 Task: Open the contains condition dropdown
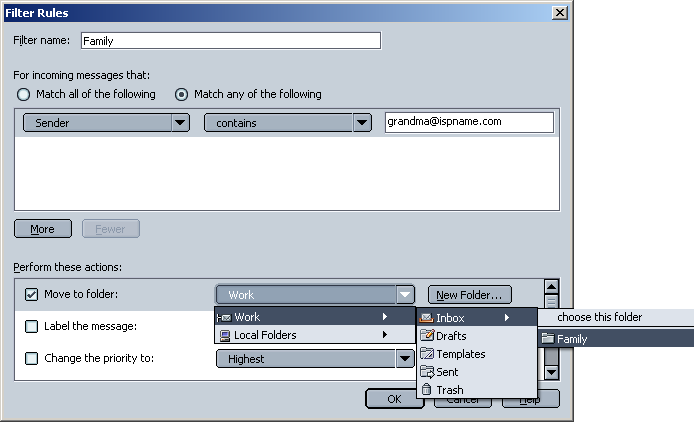288,122
